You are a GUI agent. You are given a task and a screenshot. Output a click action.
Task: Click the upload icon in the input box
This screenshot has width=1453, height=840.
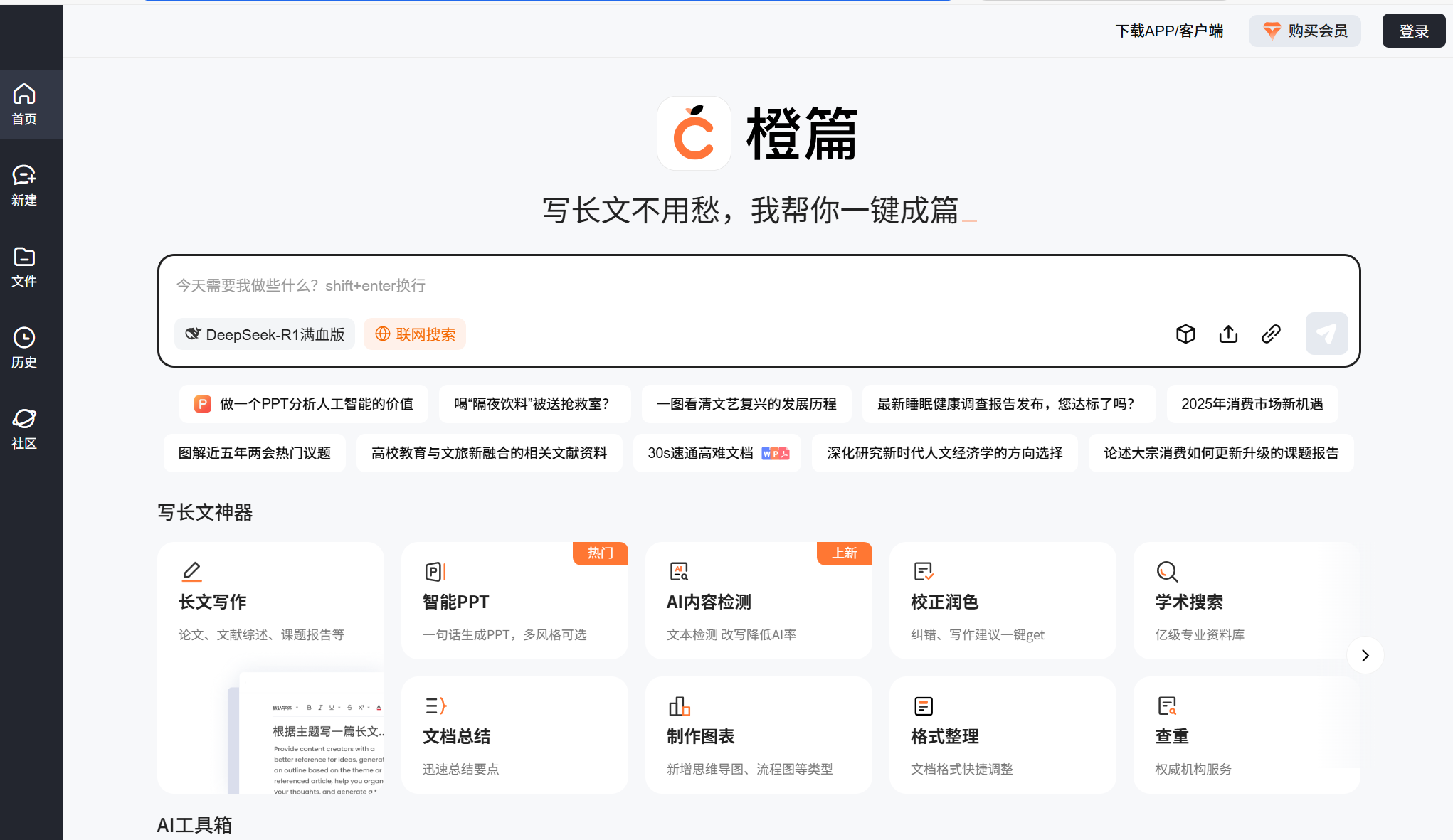pos(1228,334)
